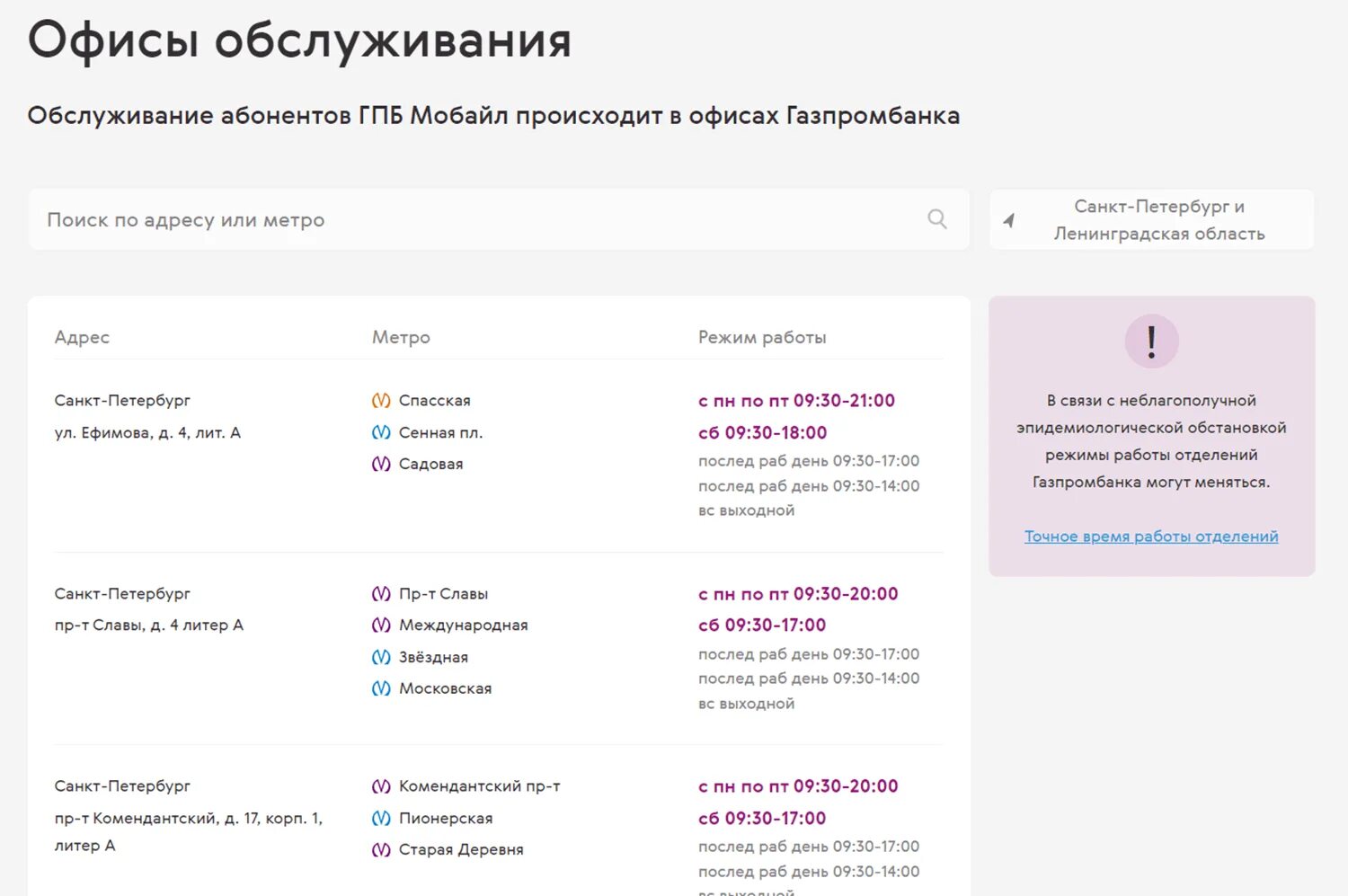Screen dimensions: 1348x896
Task: Select address ул. Ефимова, д. 4, лит. А
Action: 147,432
